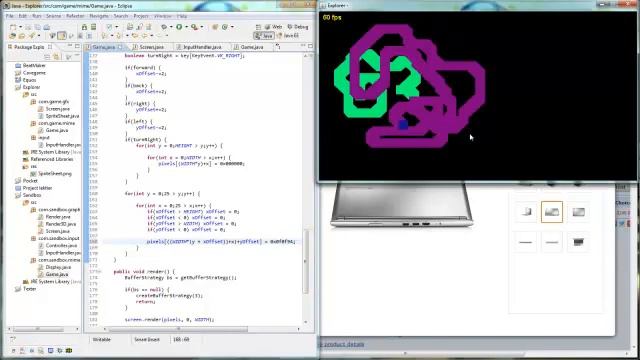Open the New wizard dropdown arrow

click(x=20, y=27)
